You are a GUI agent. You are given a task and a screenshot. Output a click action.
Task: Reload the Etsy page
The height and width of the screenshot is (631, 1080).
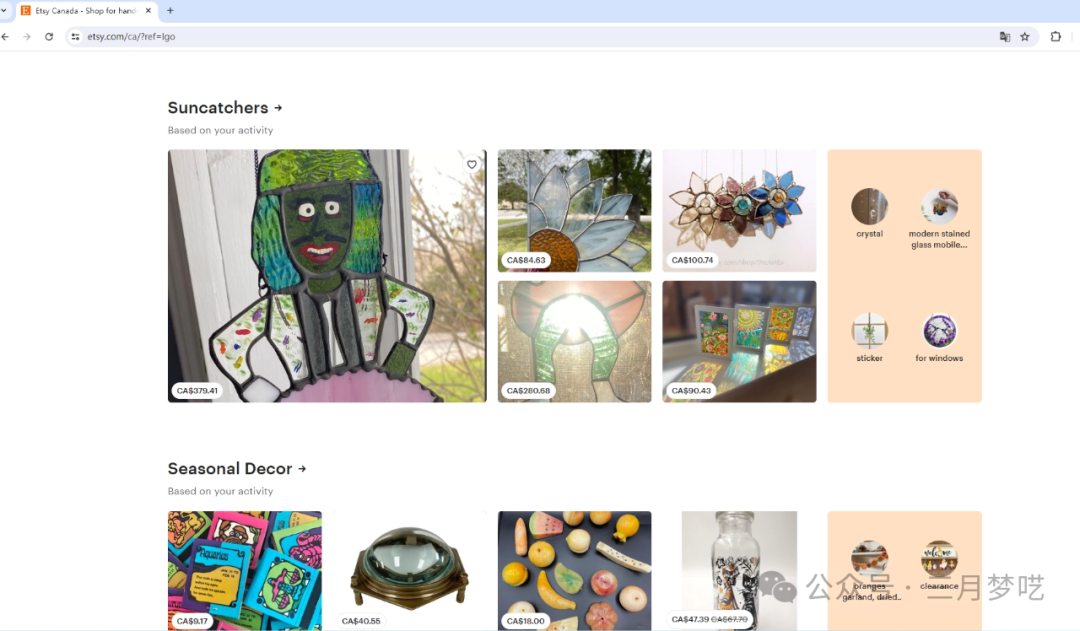tap(49, 37)
